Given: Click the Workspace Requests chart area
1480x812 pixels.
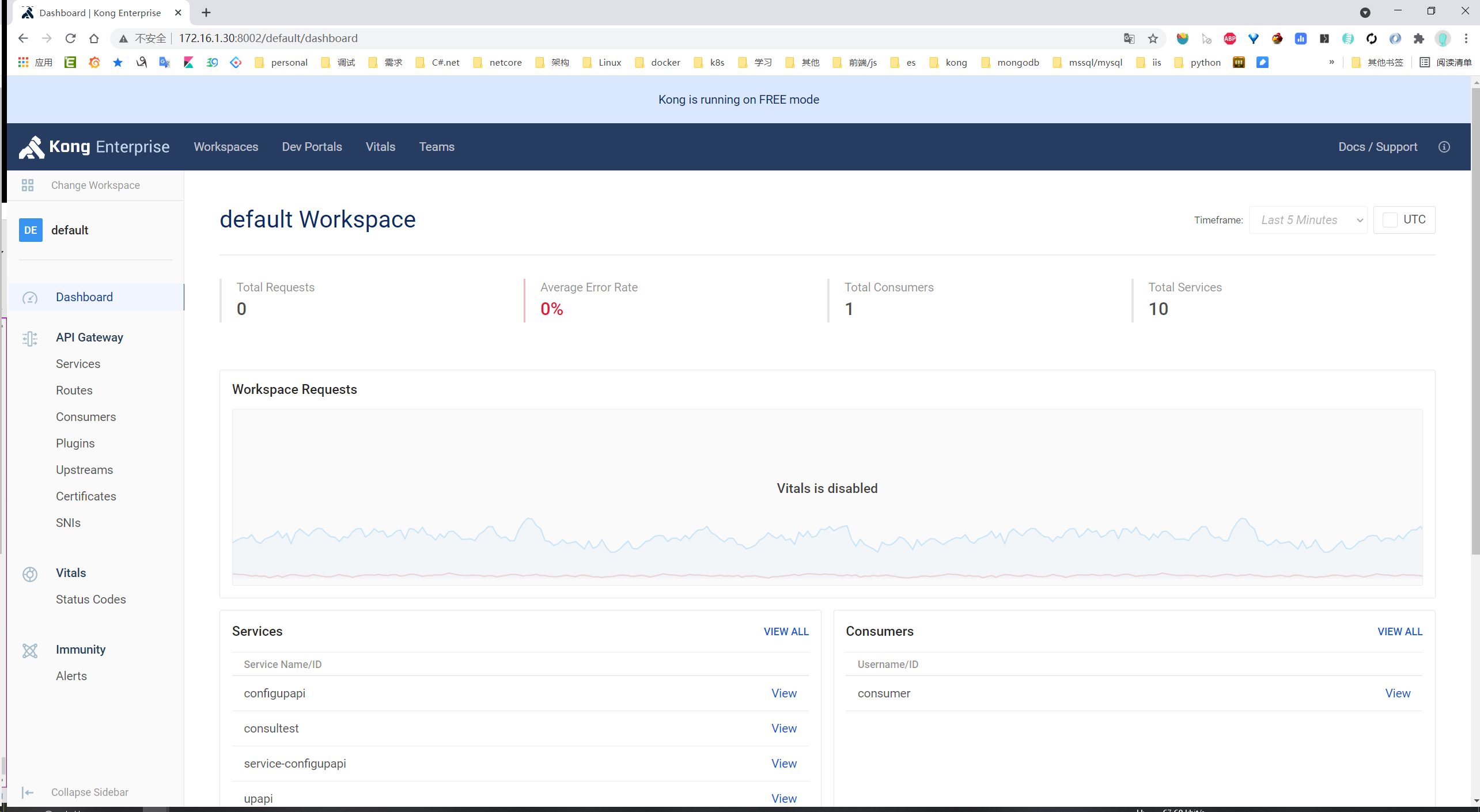Looking at the screenshot, I should point(827,497).
